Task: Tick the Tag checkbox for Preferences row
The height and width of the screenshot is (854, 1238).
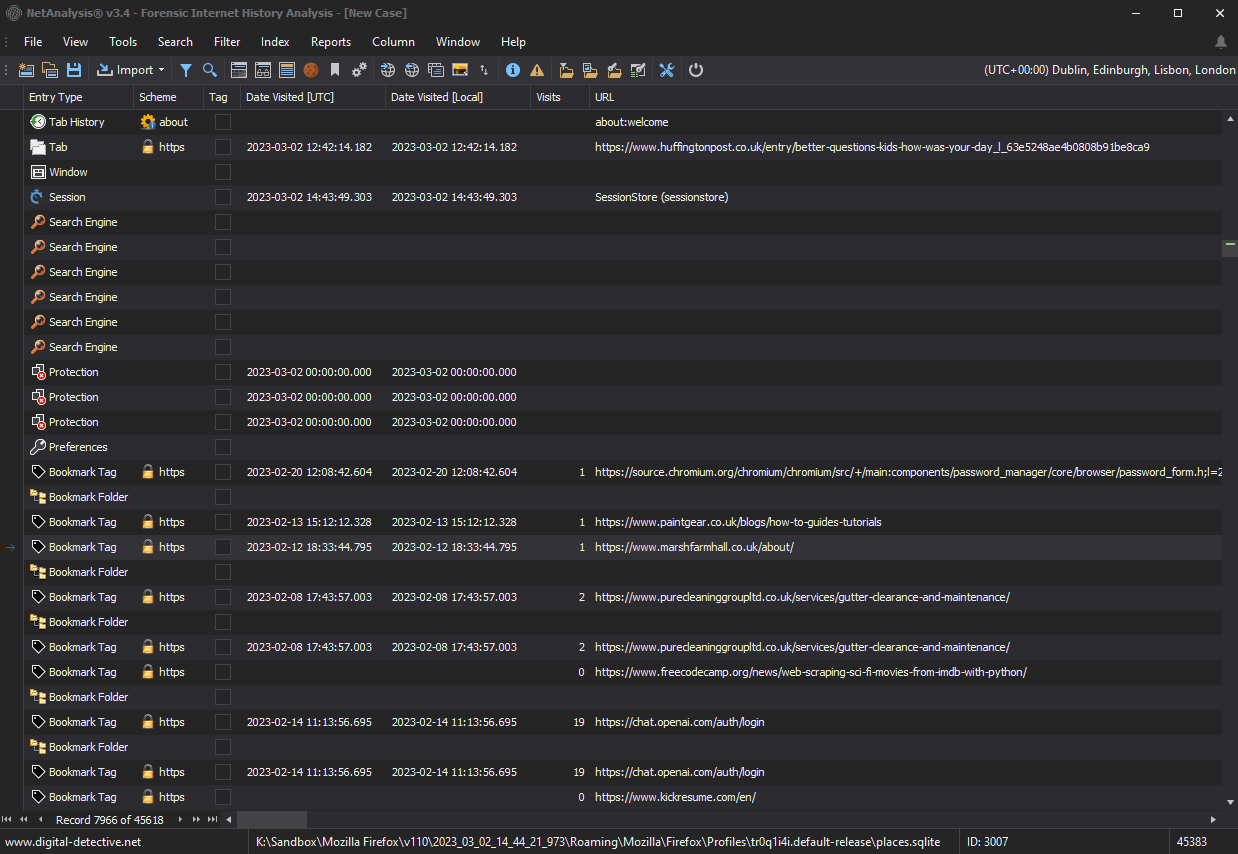Action: pyautogui.click(x=223, y=447)
